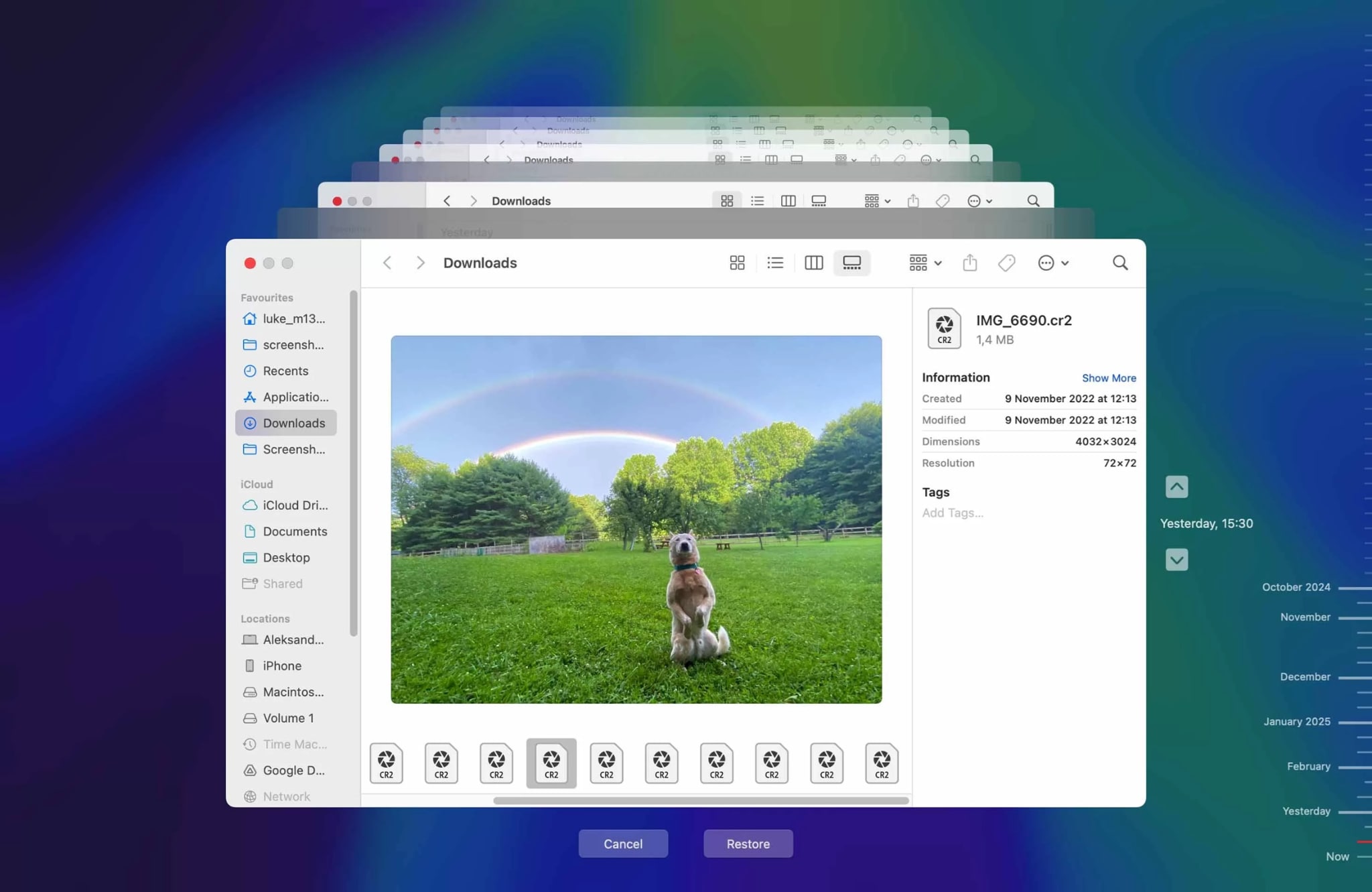Viewport: 1372px width, 892px height.
Task: Open the group-by dropdown in the toolbar
Action: (x=925, y=263)
